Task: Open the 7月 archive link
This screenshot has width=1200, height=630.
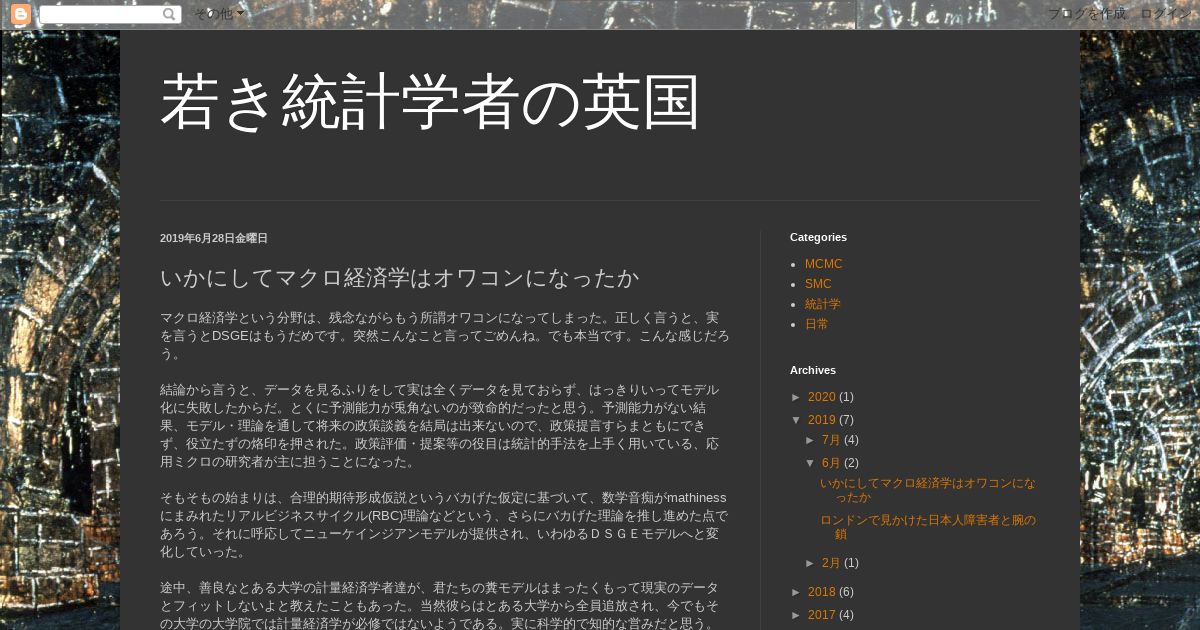Action: (831, 440)
